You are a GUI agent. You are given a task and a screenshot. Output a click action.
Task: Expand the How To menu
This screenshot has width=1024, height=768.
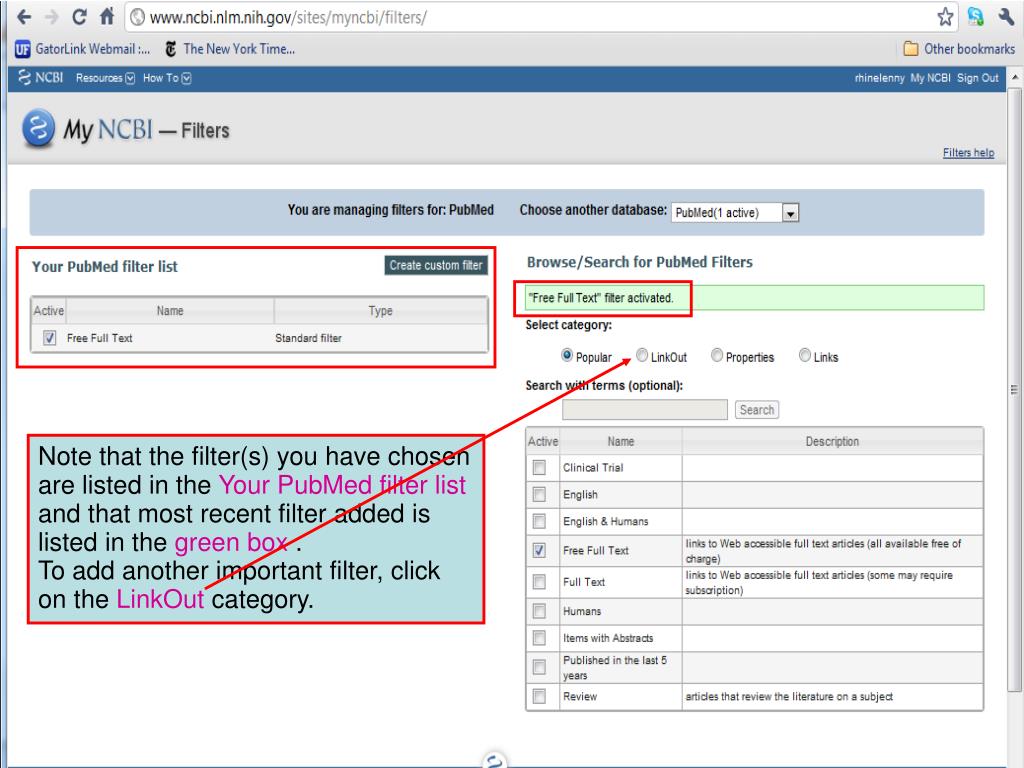click(167, 78)
